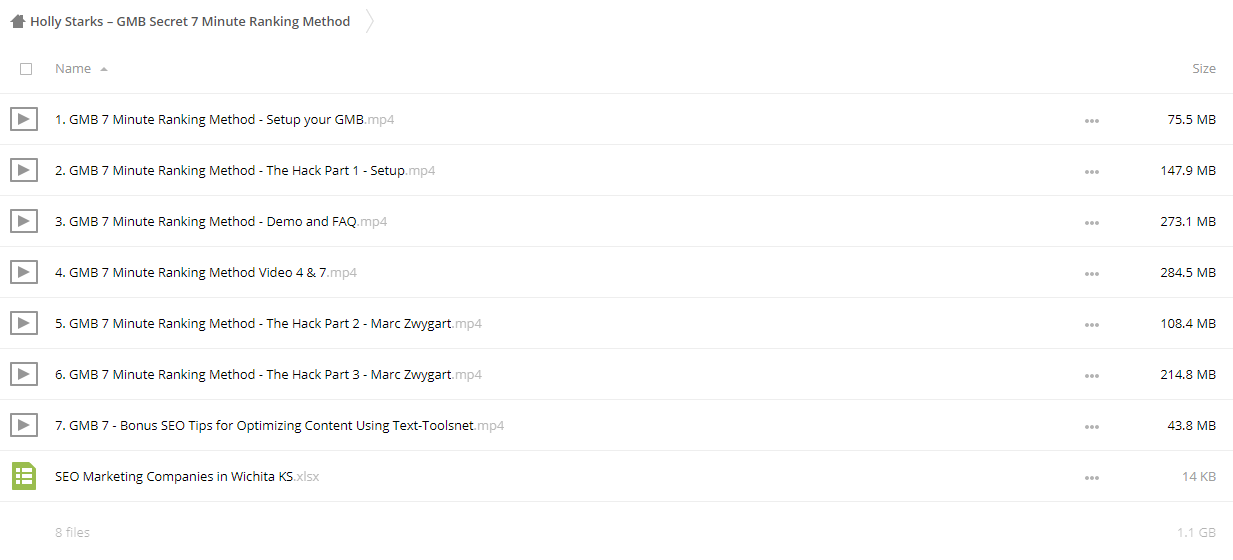The width and height of the screenshot is (1233, 560).
Task: Open the Holly Starks folder breadcrumb link
Action: click(190, 21)
